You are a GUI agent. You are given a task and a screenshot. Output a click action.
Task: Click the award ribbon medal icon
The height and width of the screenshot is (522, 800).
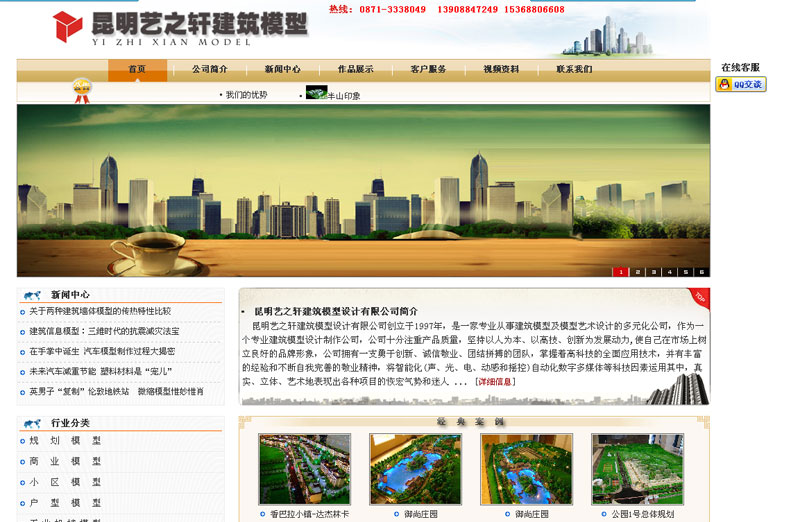coord(82,91)
